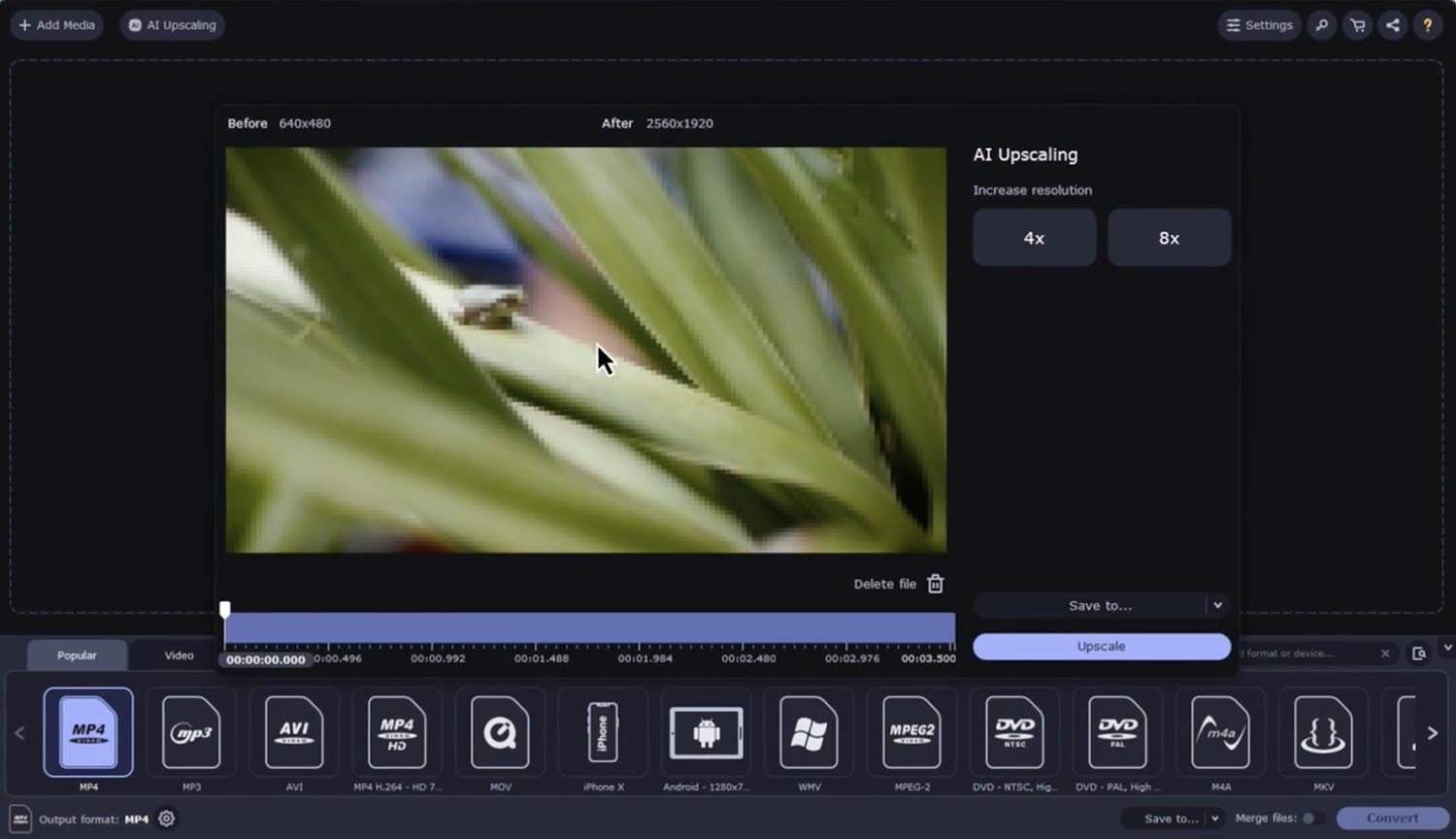Choose 8x resolution increase
The width and height of the screenshot is (1456, 839).
(x=1169, y=238)
